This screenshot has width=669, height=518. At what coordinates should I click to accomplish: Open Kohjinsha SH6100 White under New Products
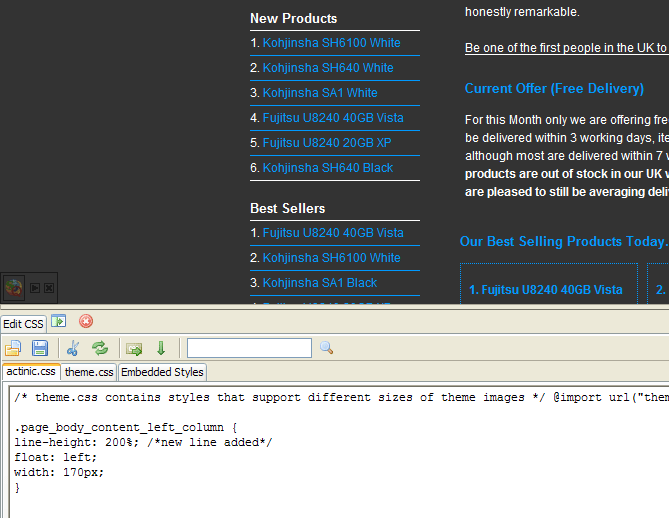click(331, 43)
